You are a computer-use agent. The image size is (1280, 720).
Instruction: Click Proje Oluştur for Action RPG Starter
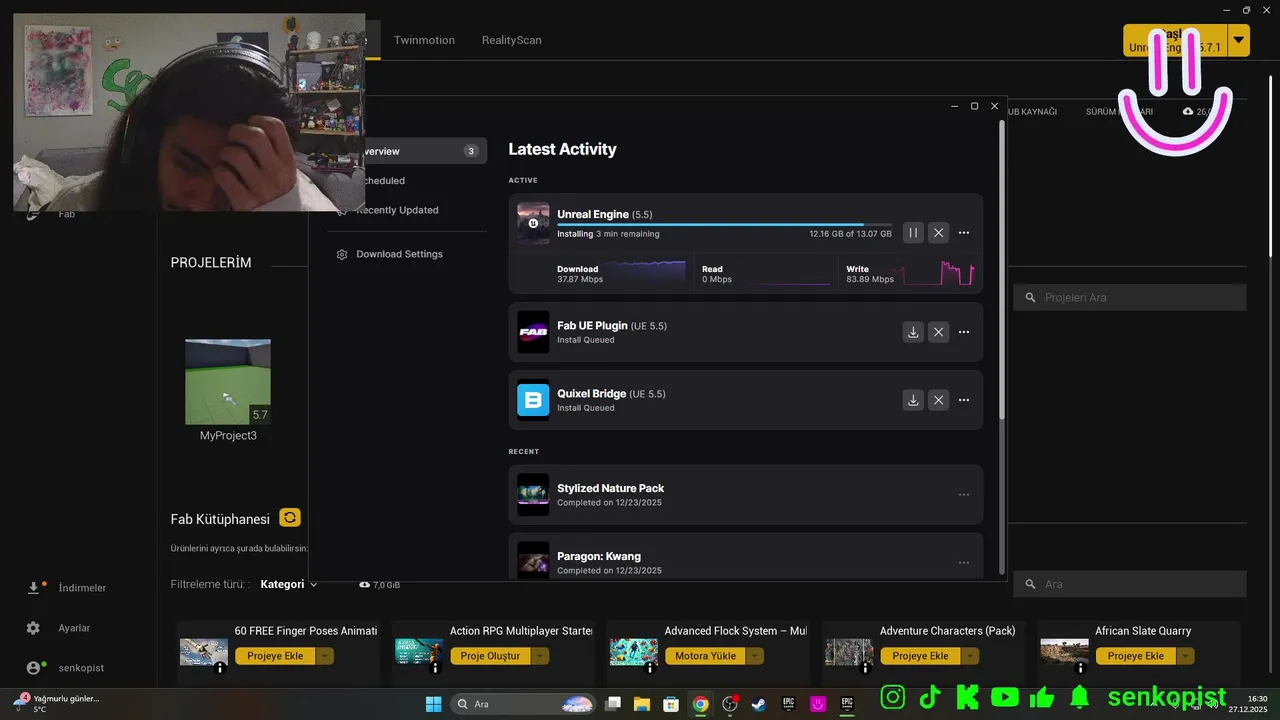point(490,656)
